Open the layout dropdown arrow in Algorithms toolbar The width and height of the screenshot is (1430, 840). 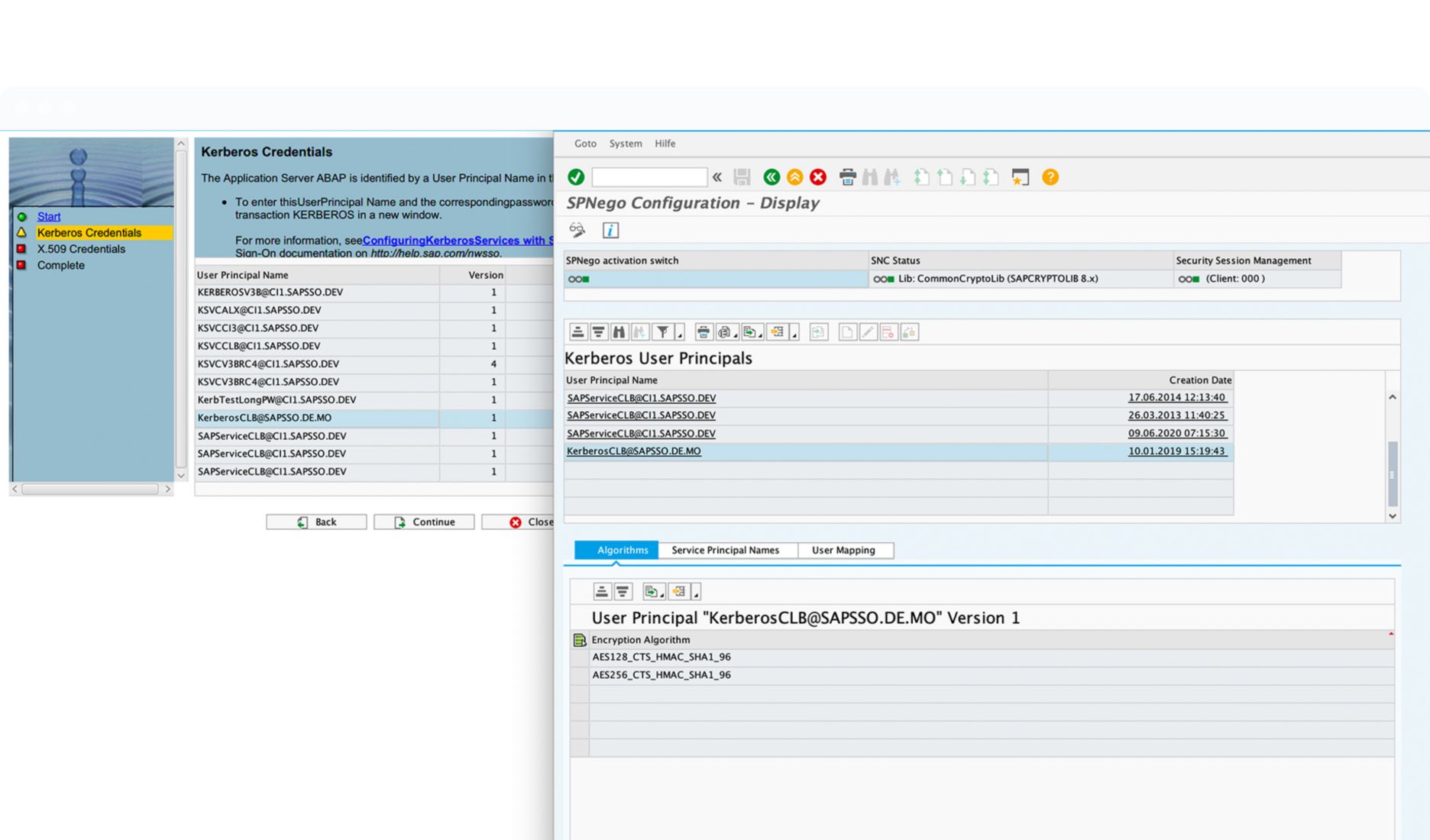[695, 594]
